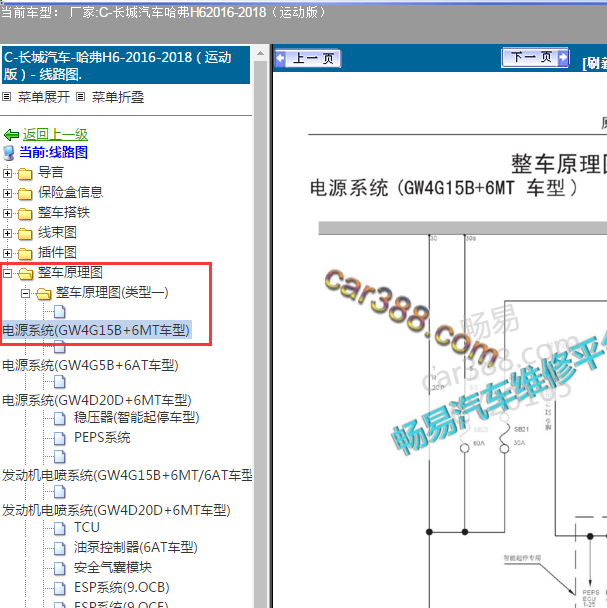Click the panel title C-长城汽车-哈弗H6-2016-2018 线路图
The width and height of the screenshot is (607, 608).
click(126, 65)
